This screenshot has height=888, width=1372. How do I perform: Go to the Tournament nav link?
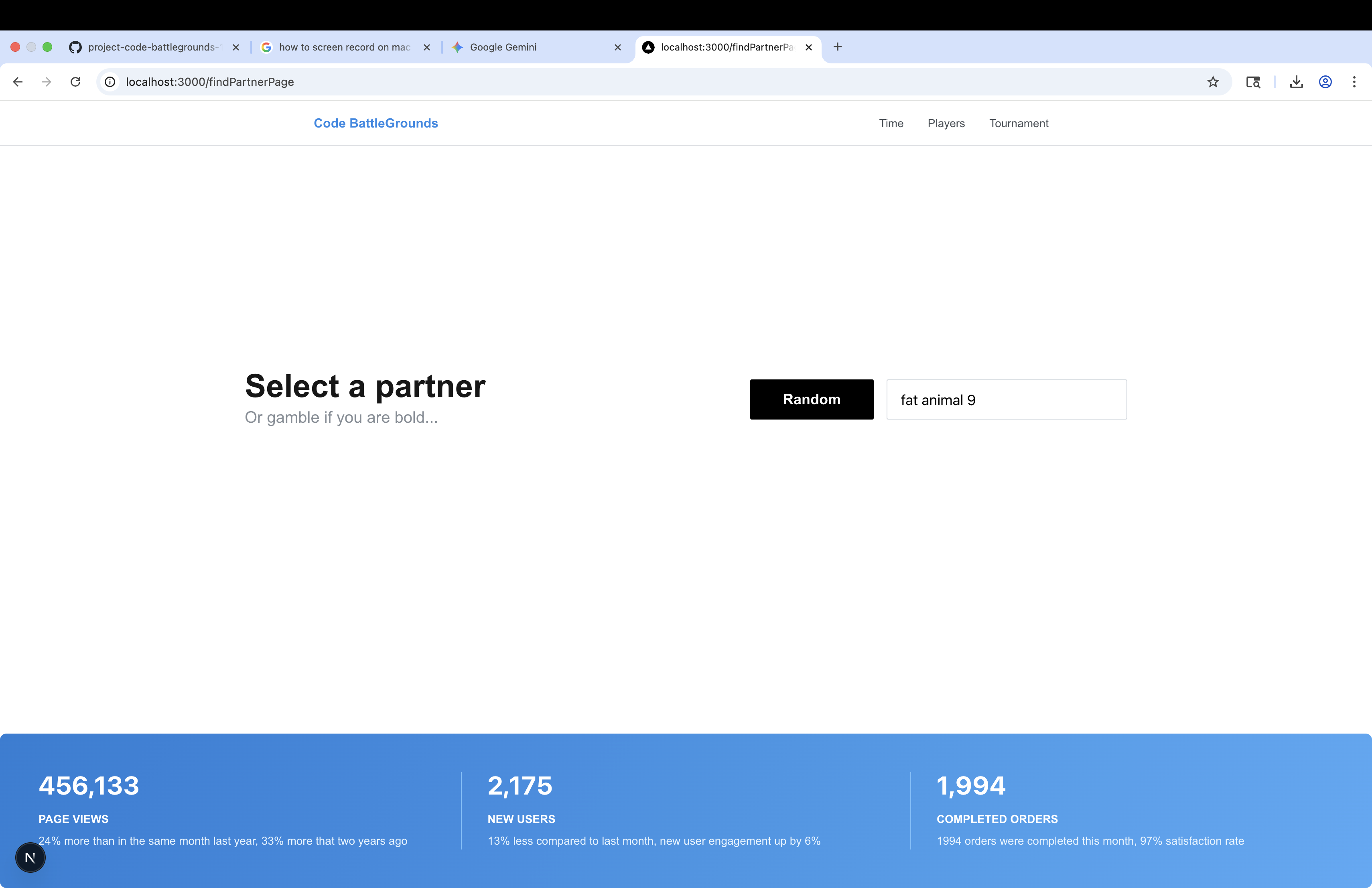tap(1019, 123)
